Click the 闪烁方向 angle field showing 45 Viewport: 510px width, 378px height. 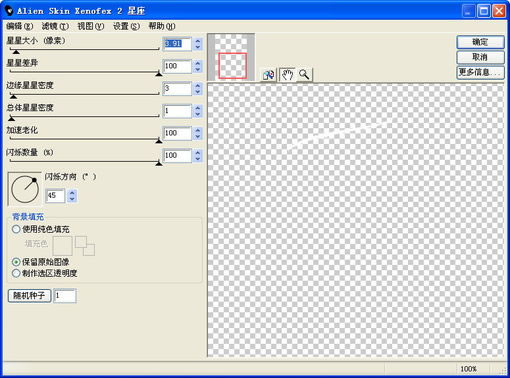(55, 196)
